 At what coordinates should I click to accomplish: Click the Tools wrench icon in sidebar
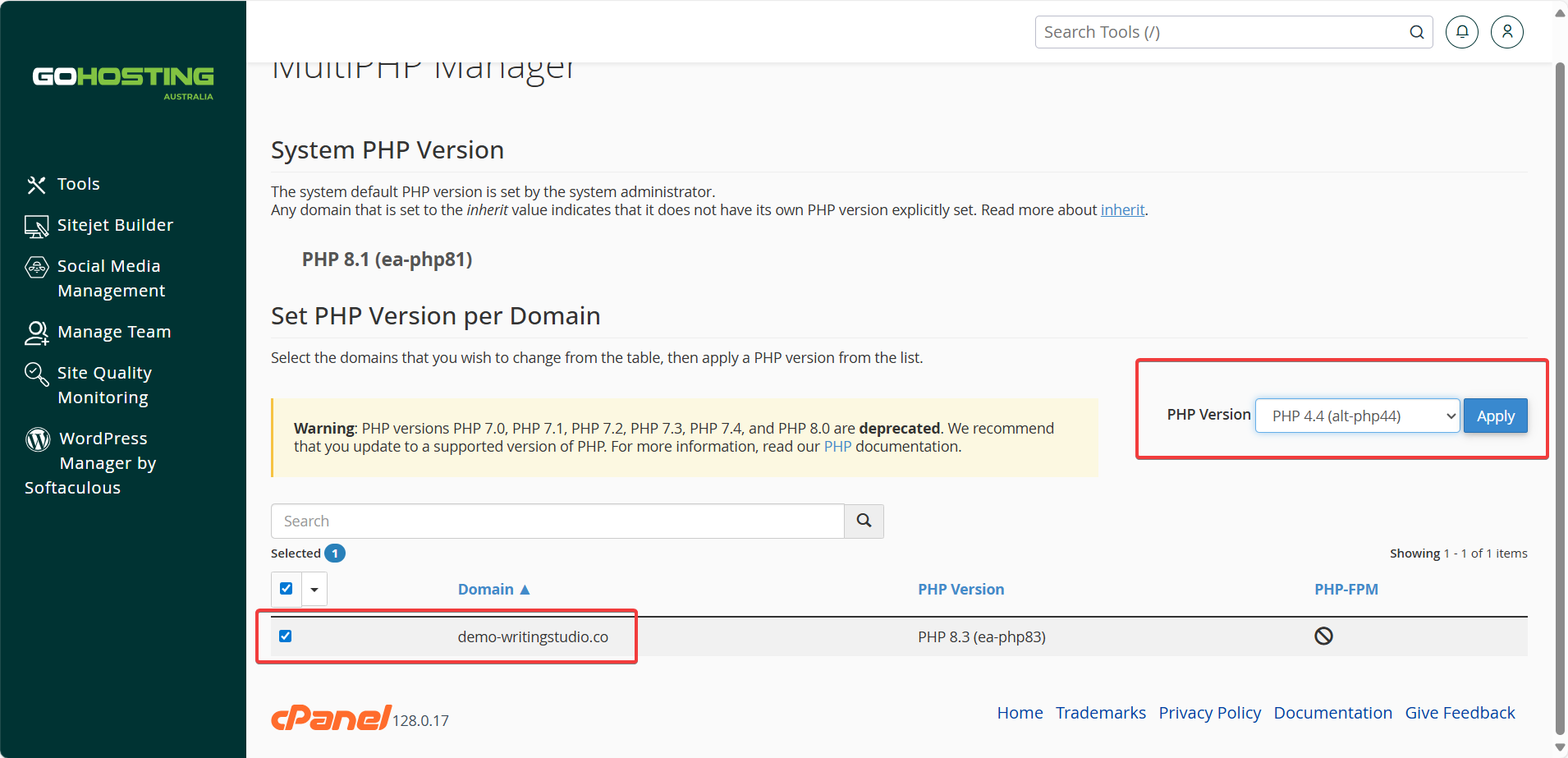tap(36, 185)
